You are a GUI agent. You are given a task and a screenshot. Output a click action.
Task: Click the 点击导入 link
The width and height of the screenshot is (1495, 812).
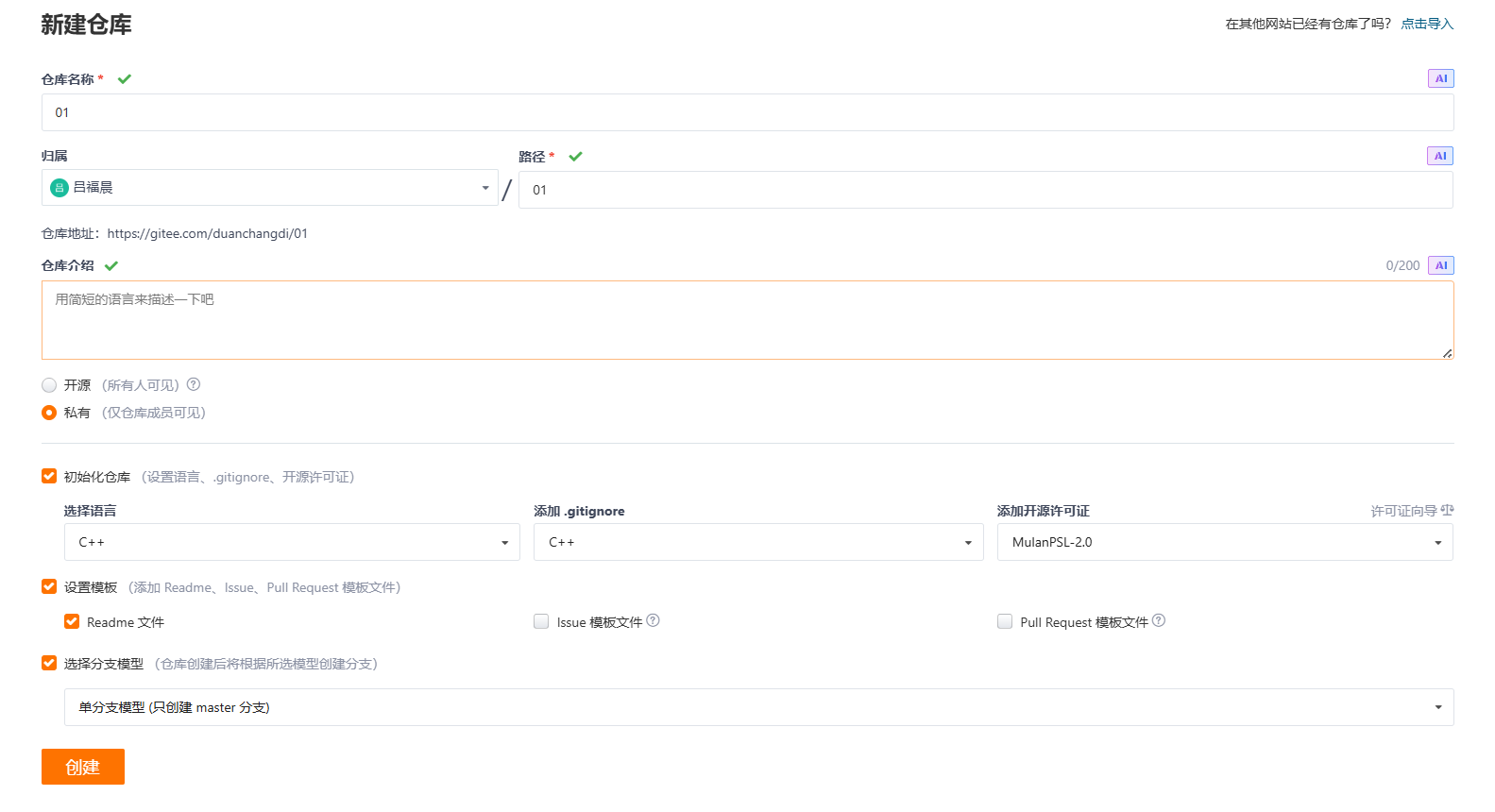[x=1427, y=24]
